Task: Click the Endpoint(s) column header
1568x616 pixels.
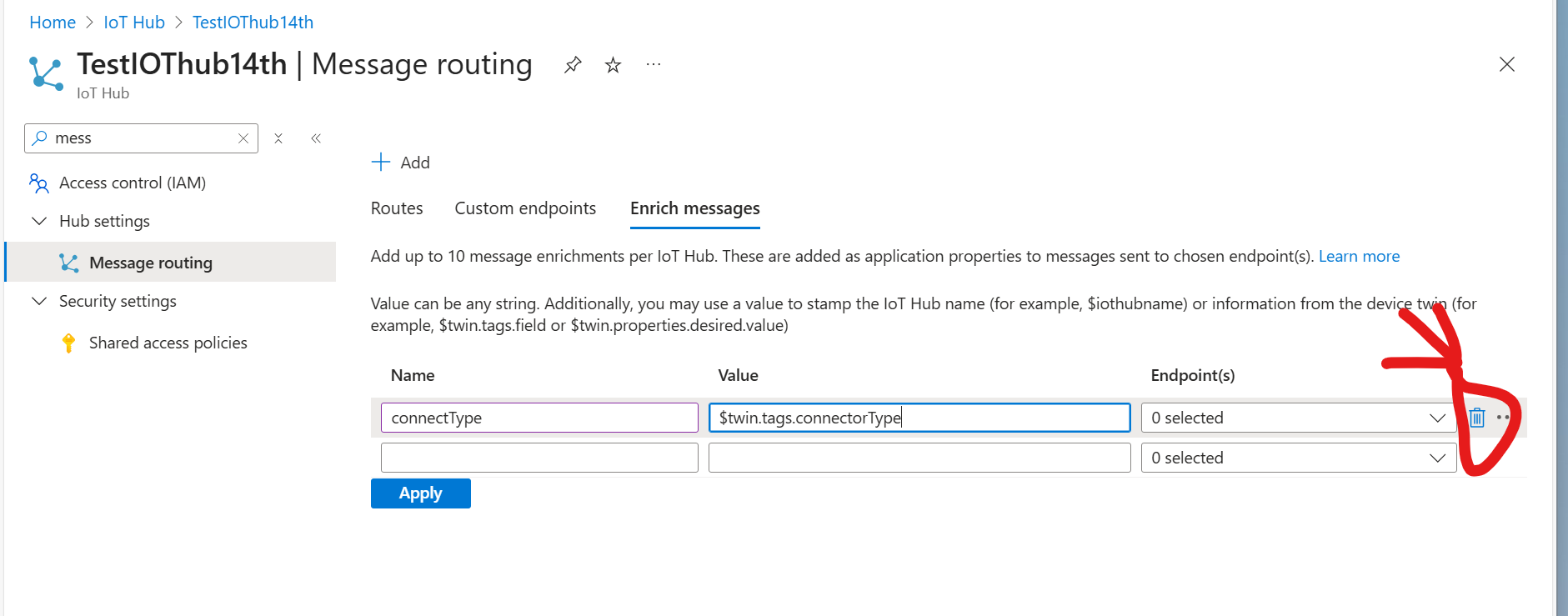Action: pos(1193,375)
